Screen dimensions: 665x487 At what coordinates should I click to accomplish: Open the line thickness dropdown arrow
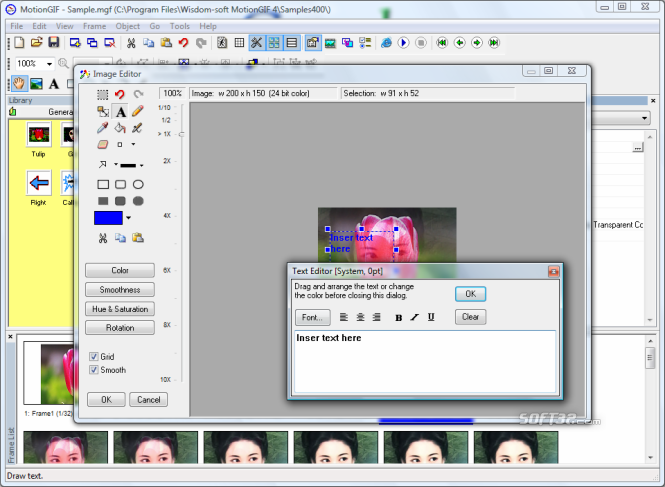coord(142,165)
